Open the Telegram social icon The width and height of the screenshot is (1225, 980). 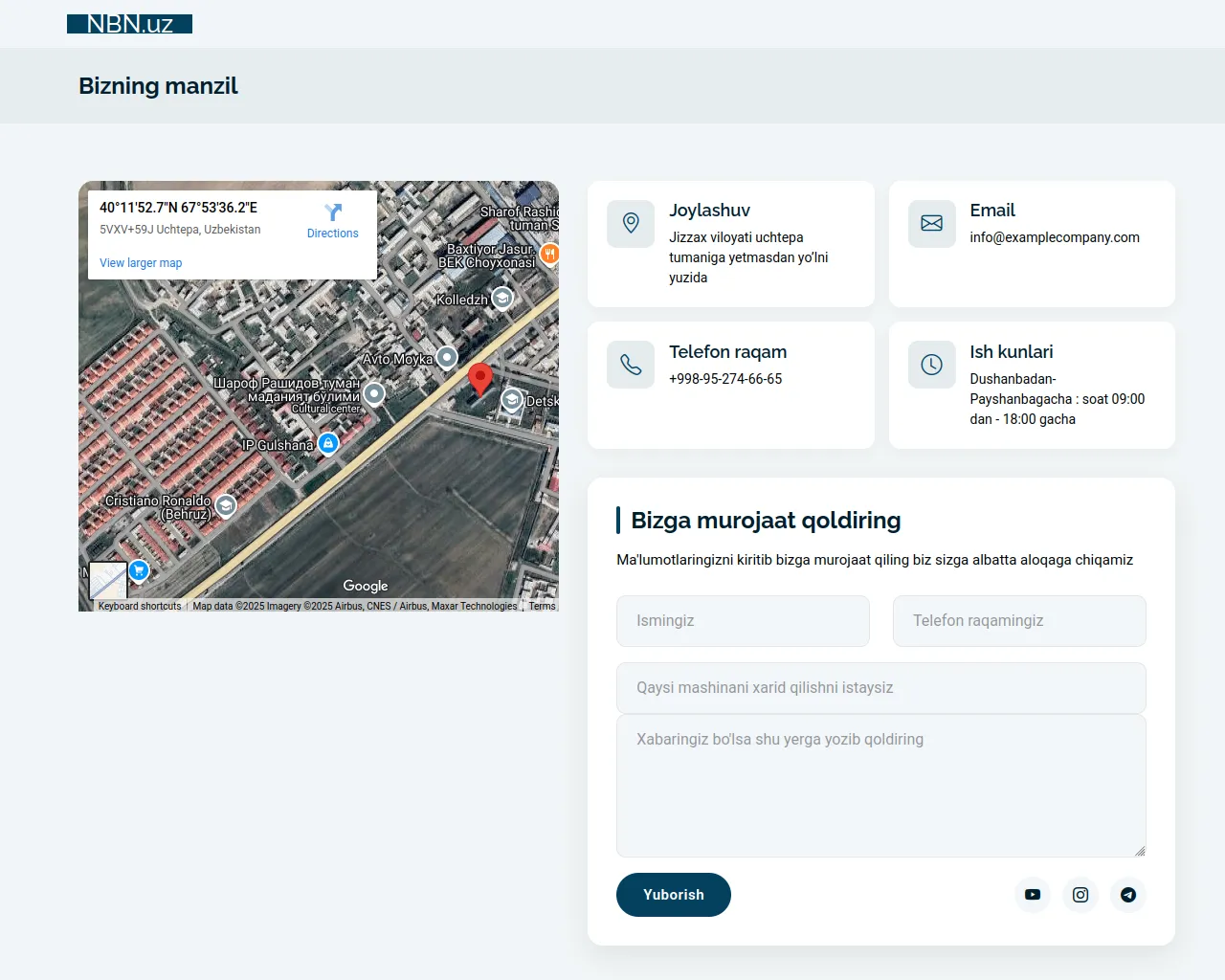pyautogui.click(x=1128, y=895)
